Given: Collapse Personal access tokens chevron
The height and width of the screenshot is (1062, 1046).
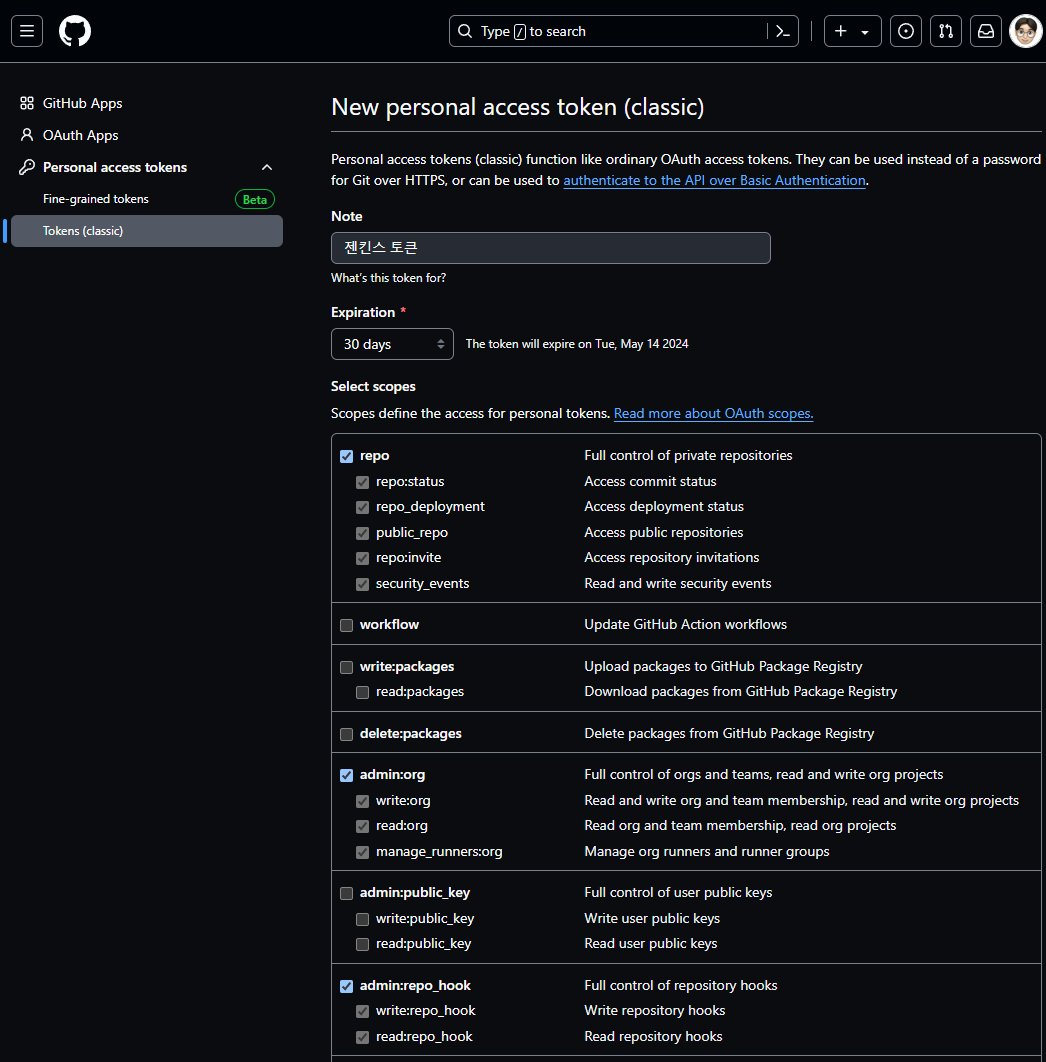Looking at the screenshot, I should 267,167.
